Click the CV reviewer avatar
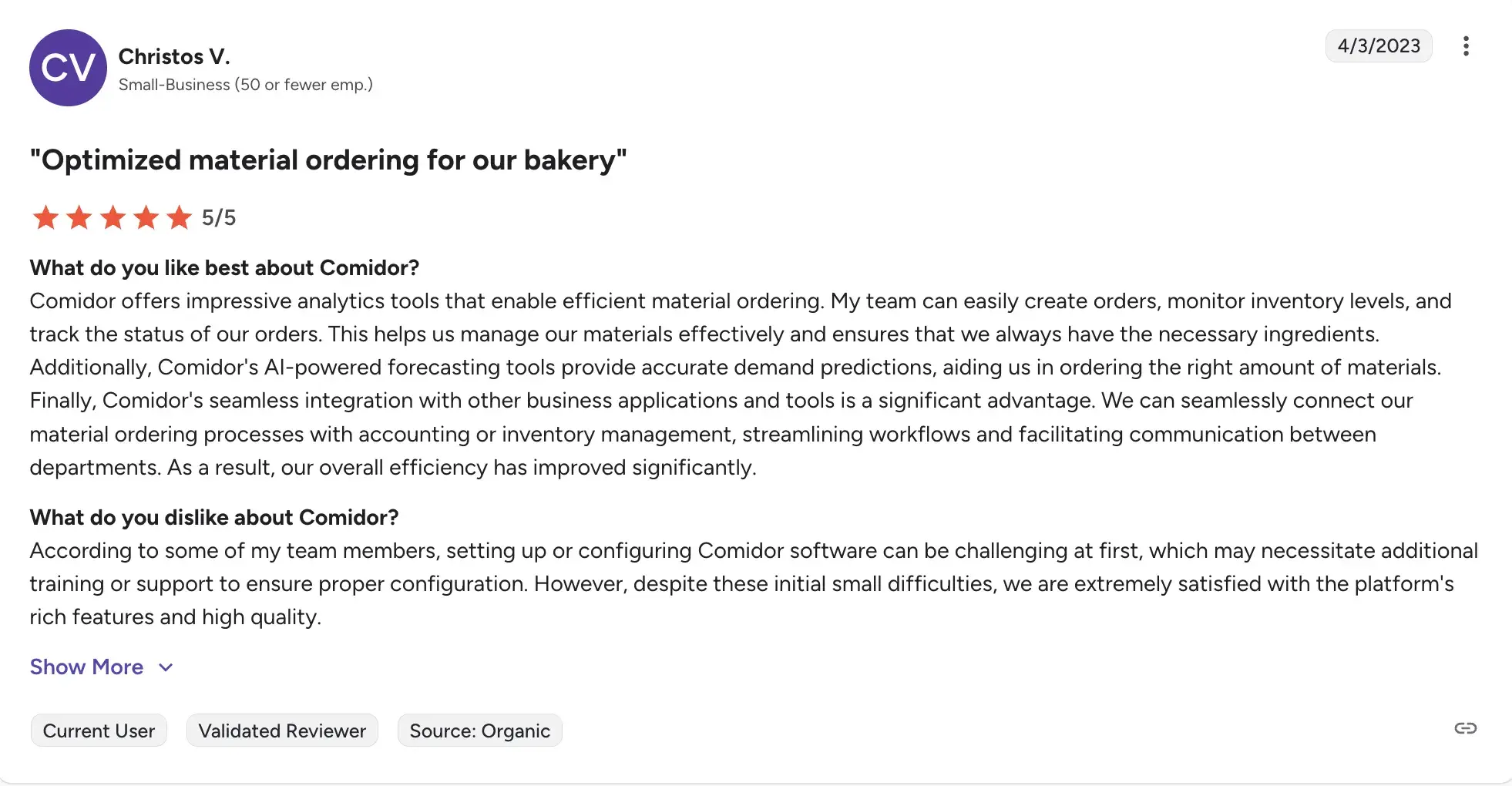1512x786 pixels. 68,68
